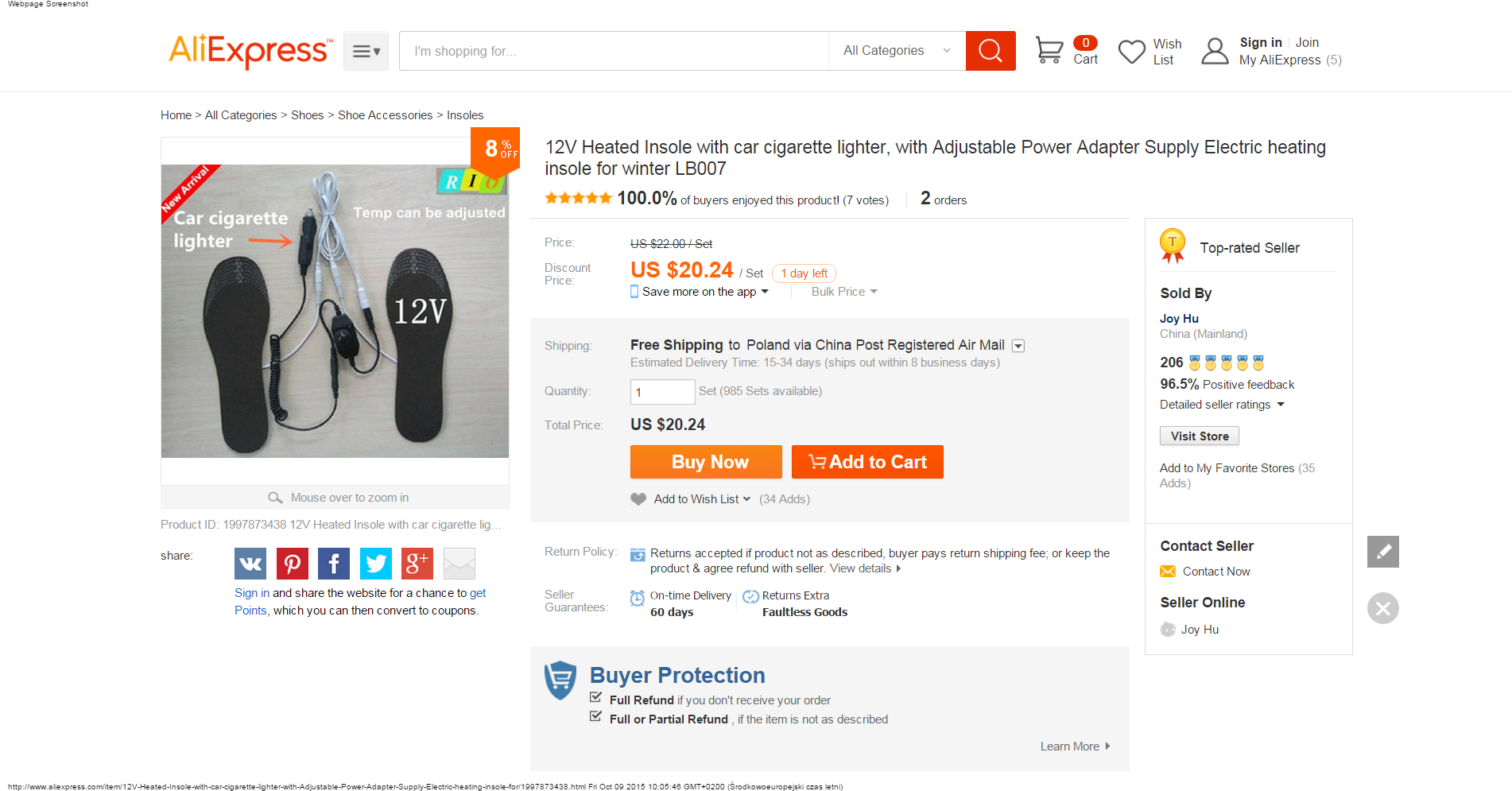
Task: Click the orange search magnifier button
Action: coord(990,51)
